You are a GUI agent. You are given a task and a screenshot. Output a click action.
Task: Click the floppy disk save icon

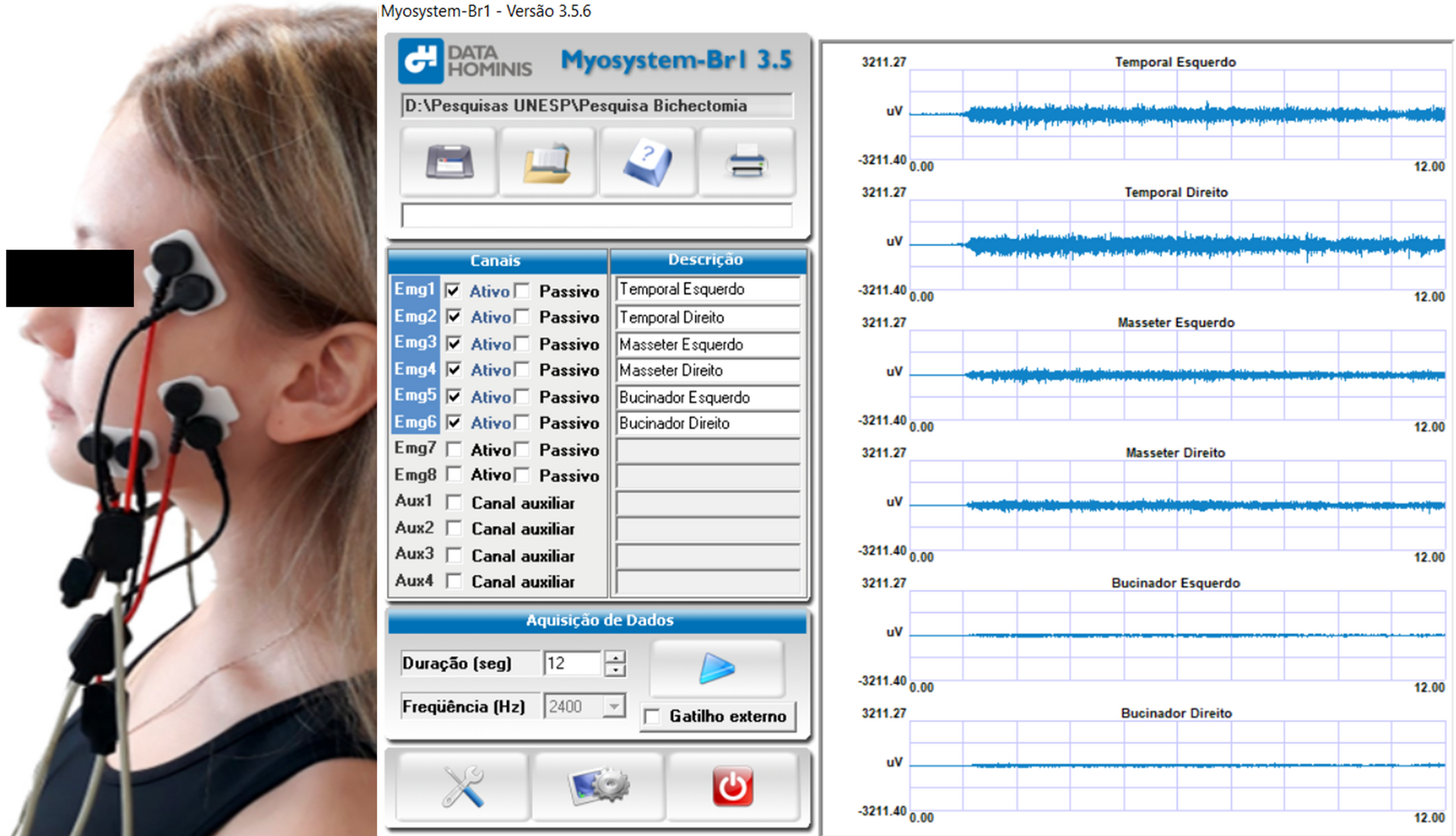448,162
